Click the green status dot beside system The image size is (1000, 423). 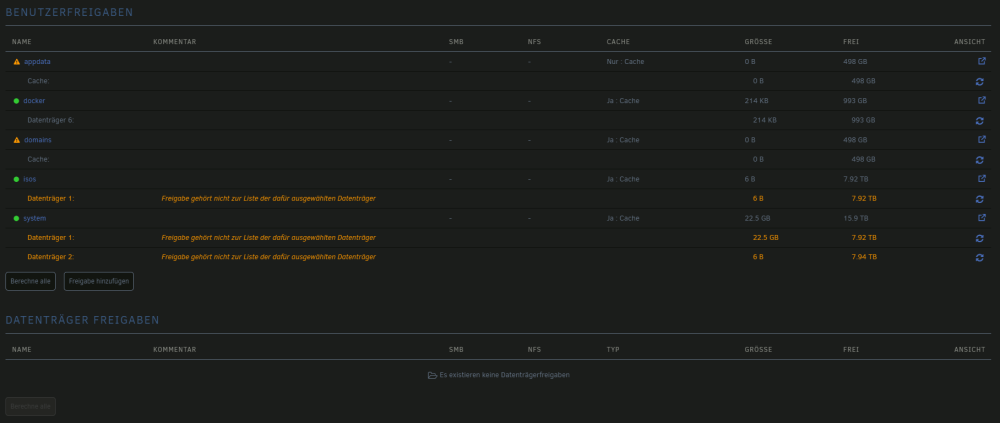pos(17,218)
